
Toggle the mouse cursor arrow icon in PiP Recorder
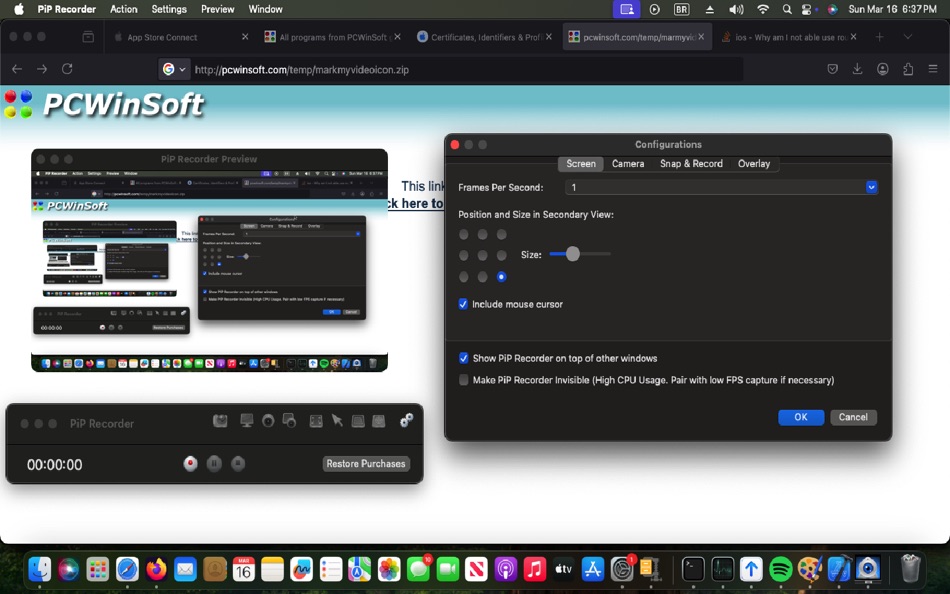tap(337, 420)
